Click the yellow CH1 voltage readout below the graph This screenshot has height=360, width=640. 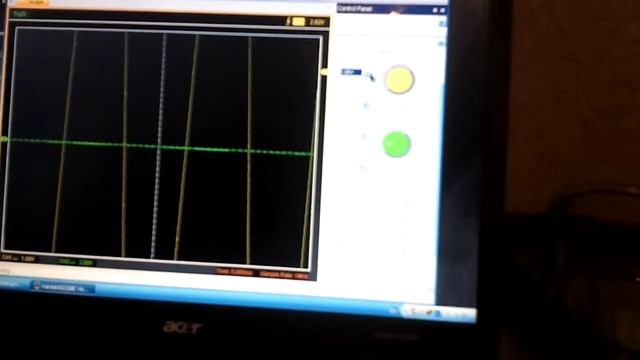[18, 258]
